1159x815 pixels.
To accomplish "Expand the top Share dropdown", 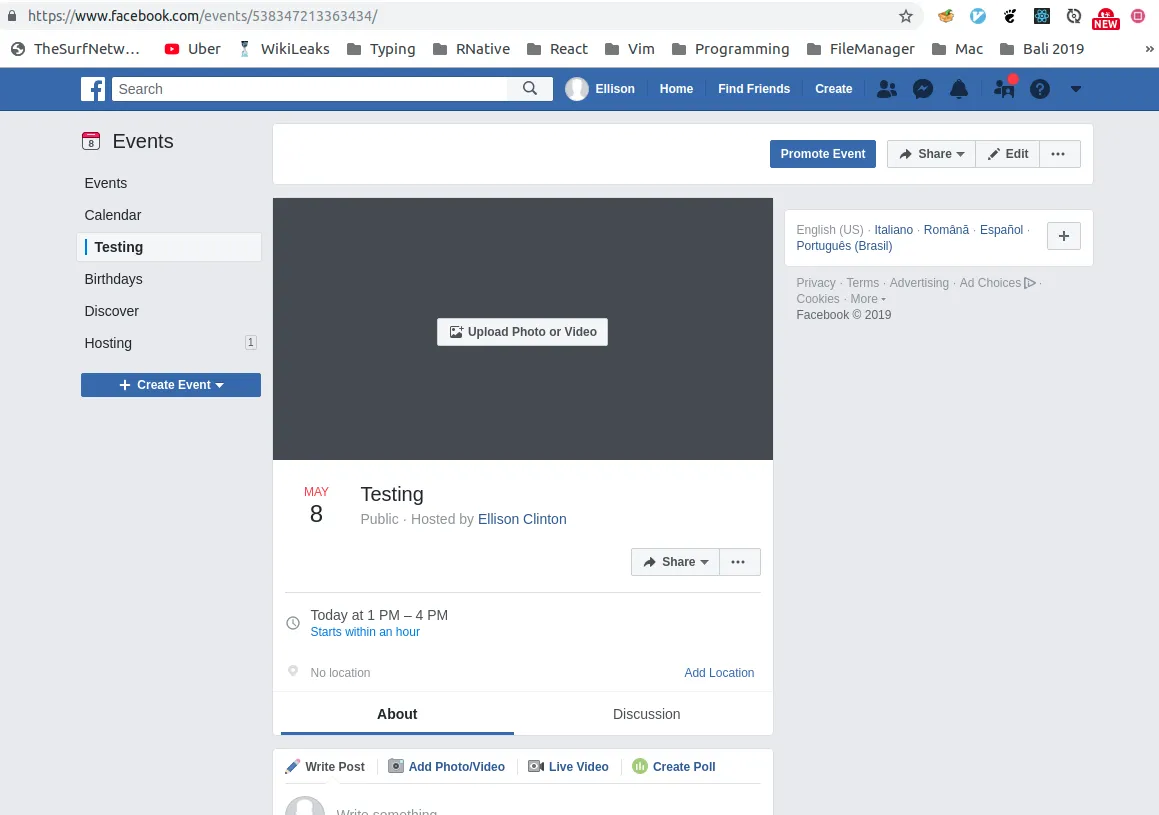I will tap(931, 154).
